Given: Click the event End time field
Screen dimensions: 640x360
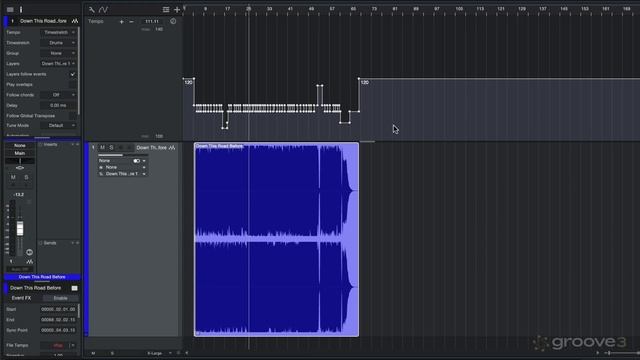Looking at the screenshot, I should (58, 320).
